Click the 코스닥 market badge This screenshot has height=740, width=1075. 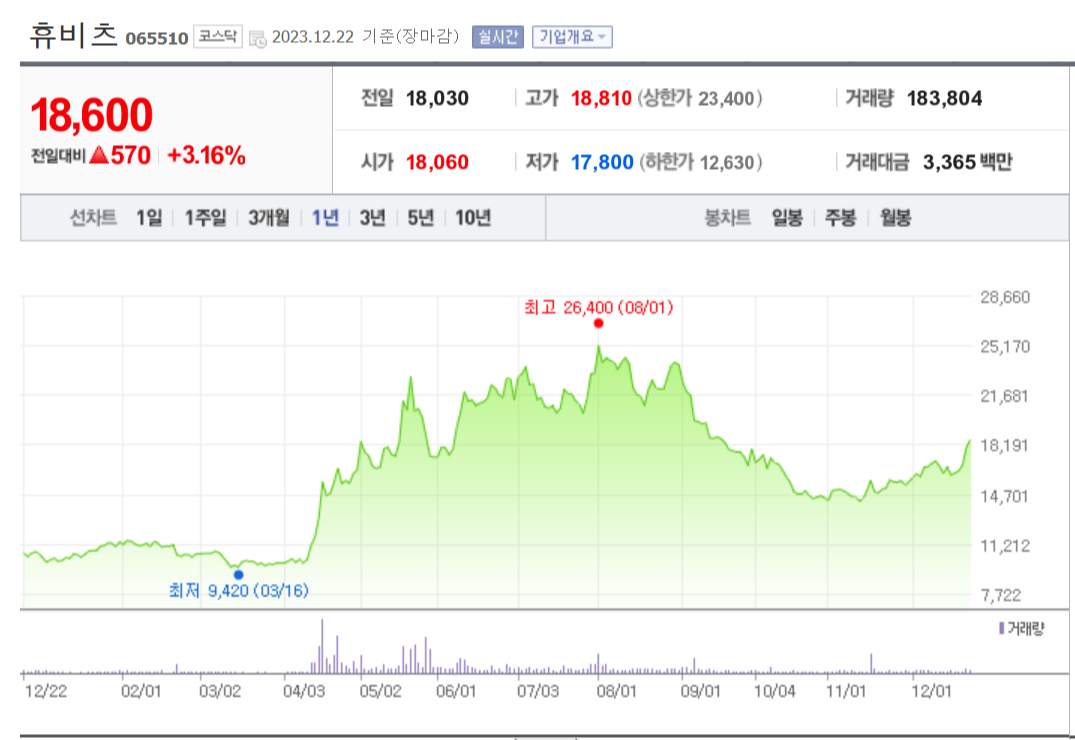[x=218, y=36]
